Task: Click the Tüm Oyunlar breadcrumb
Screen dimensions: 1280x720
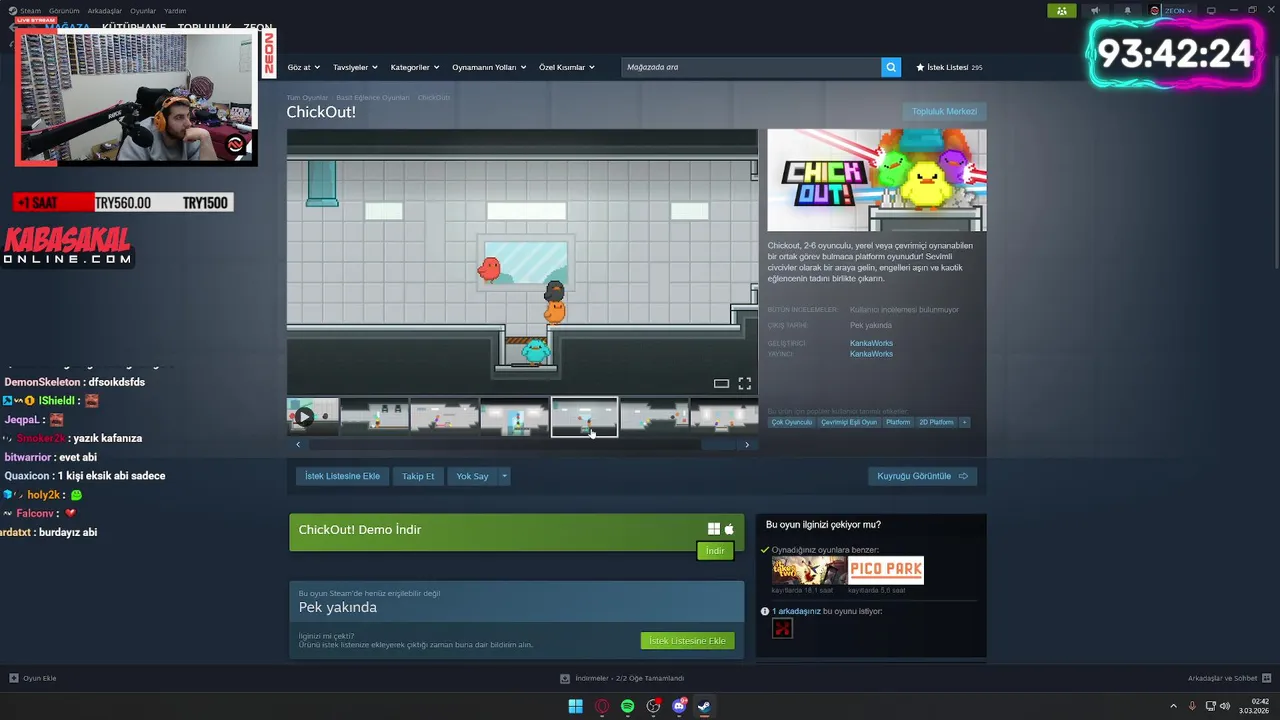Action: point(307,98)
